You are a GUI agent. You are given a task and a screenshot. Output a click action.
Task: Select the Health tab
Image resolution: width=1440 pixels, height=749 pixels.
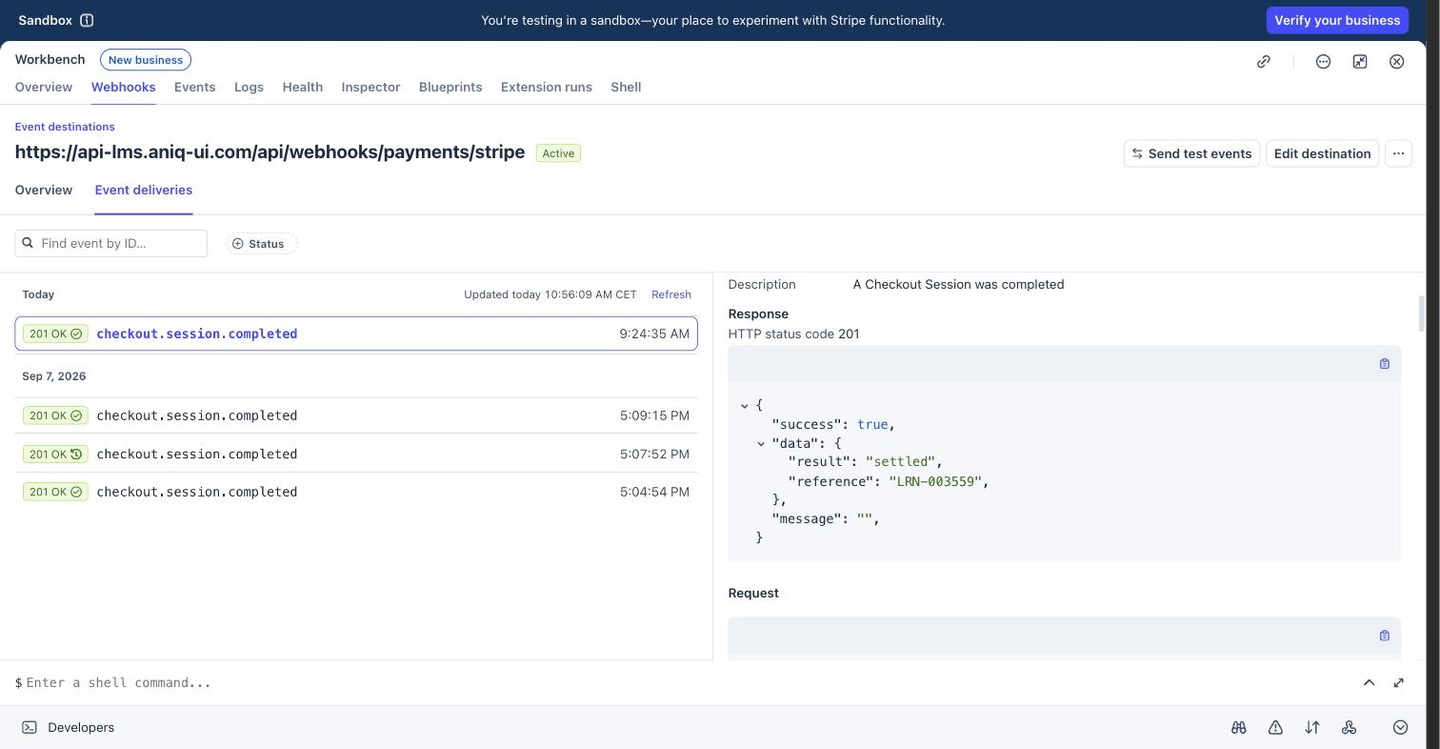coord(302,87)
